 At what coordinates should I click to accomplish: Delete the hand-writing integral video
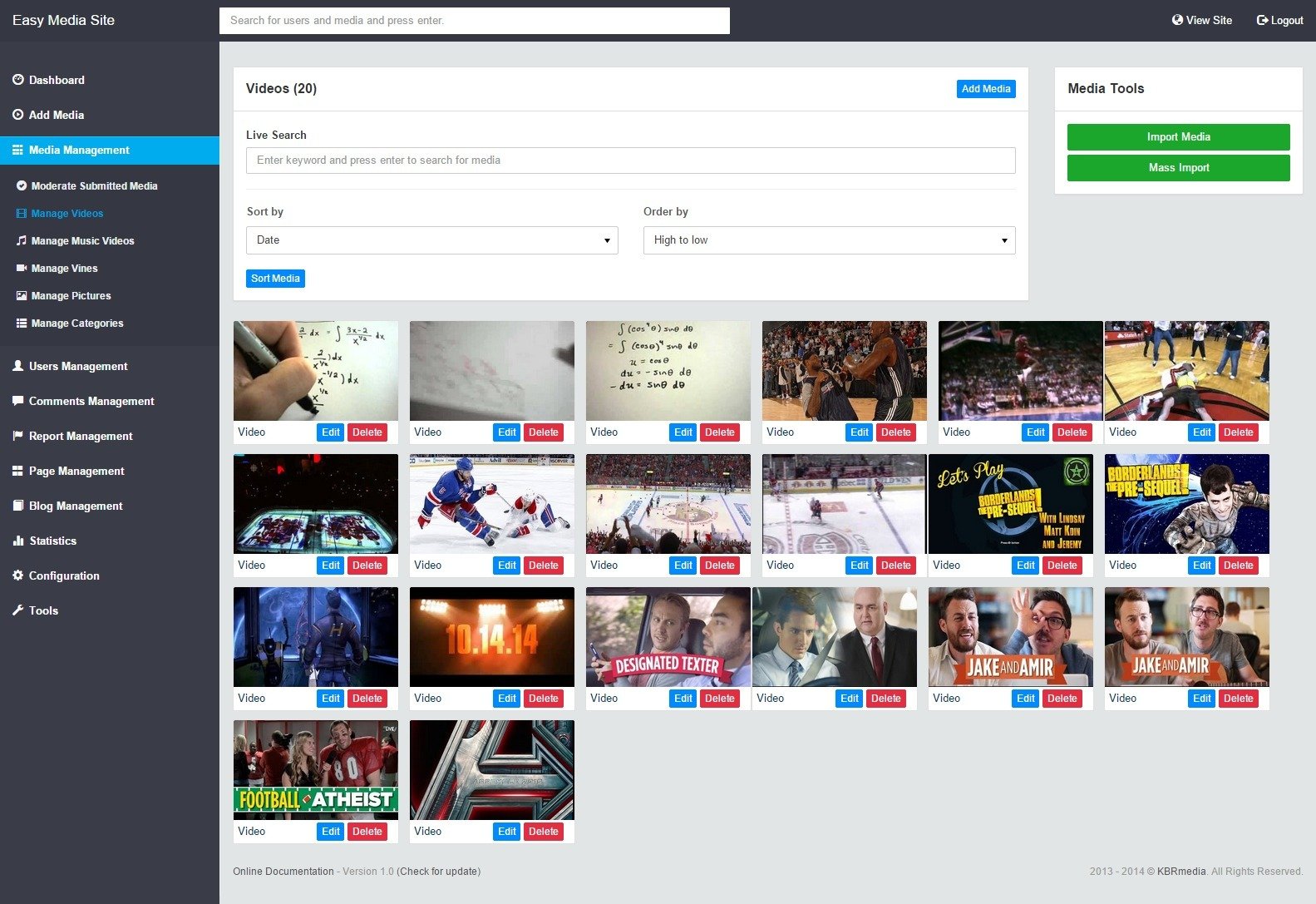(x=367, y=432)
